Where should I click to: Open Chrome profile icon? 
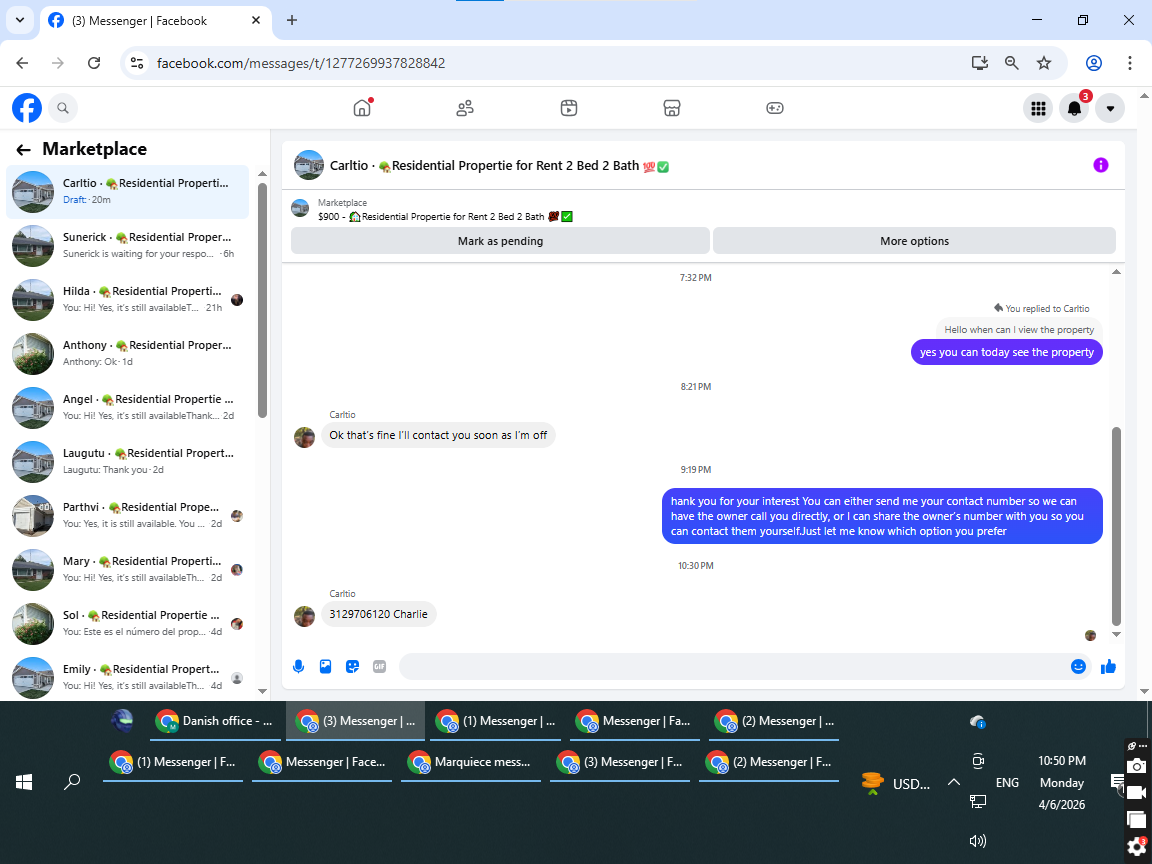click(x=1094, y=63)
